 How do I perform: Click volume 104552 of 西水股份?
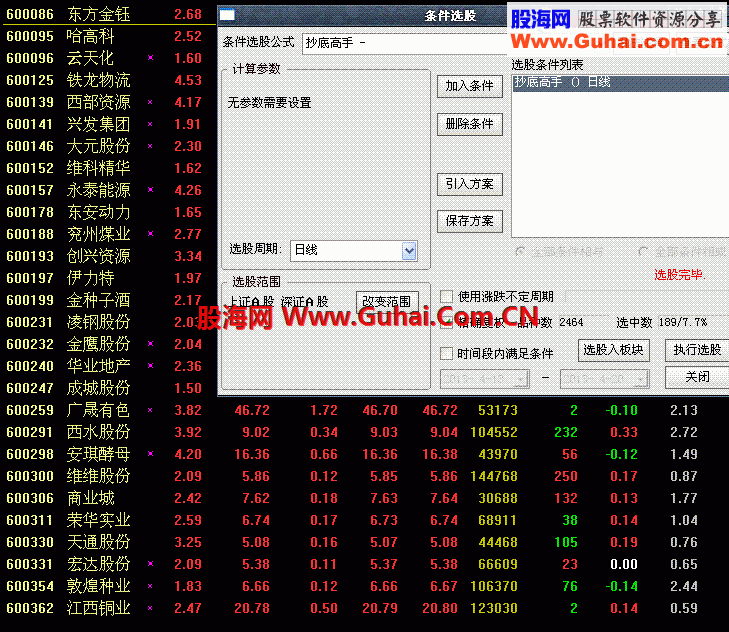494,432
